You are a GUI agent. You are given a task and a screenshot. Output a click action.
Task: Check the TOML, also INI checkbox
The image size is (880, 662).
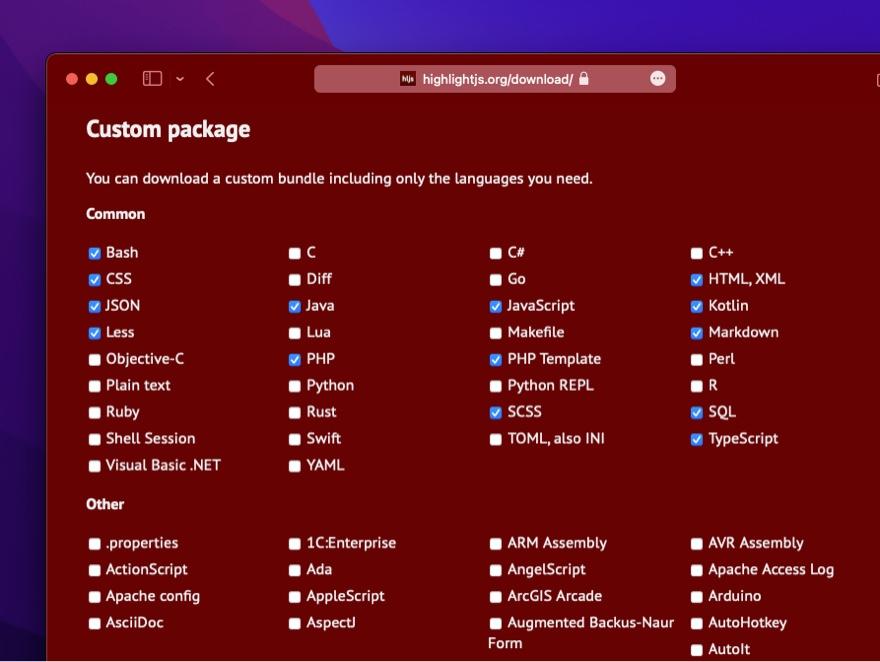click(x=496, y=439)
